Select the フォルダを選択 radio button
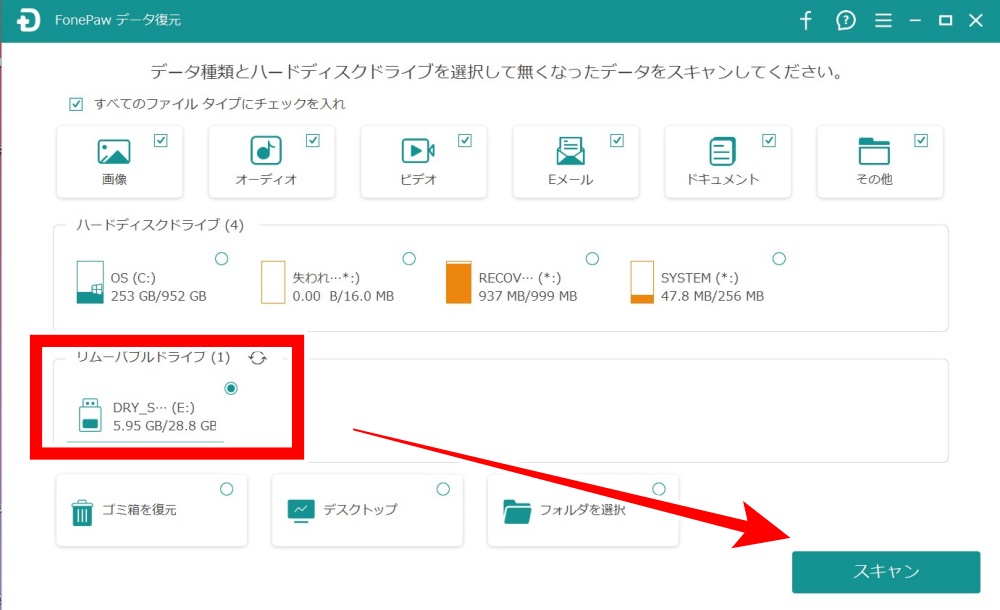 (659, 489)
